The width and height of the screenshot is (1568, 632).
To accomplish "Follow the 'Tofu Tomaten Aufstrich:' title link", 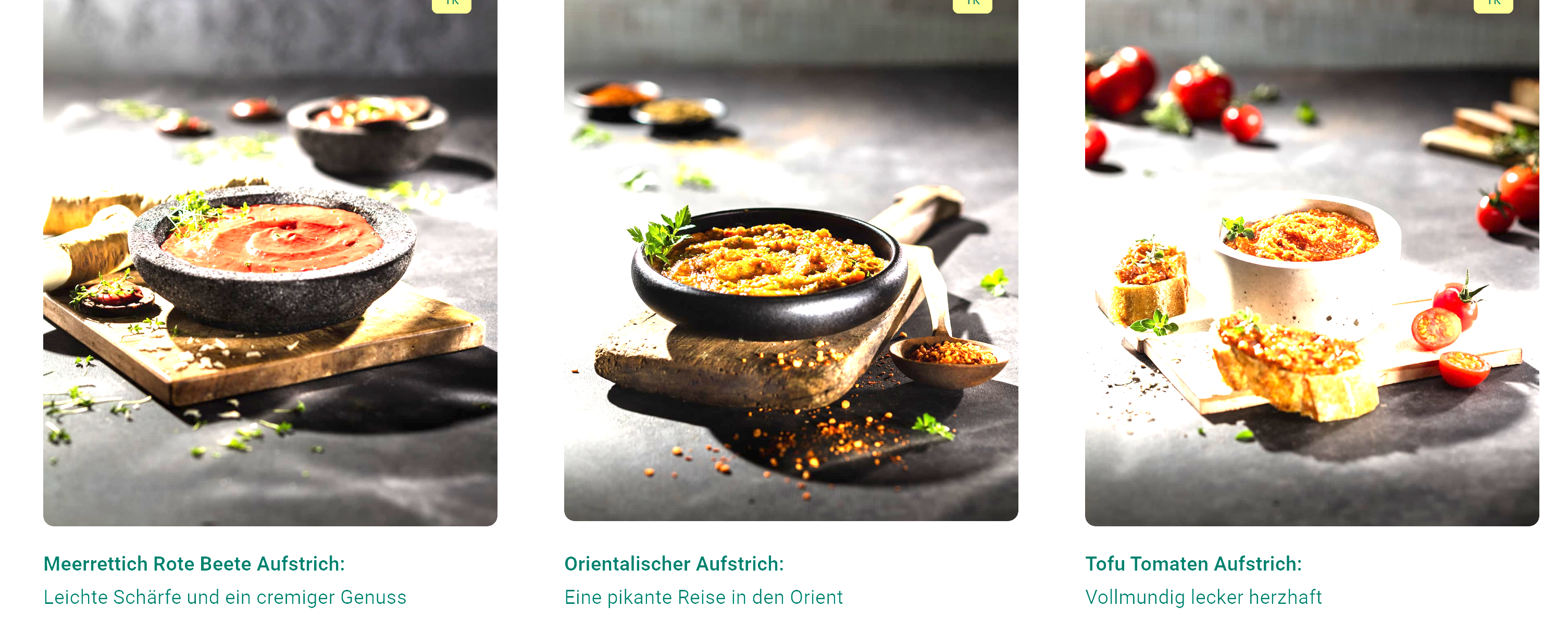I will [1193, 564].
